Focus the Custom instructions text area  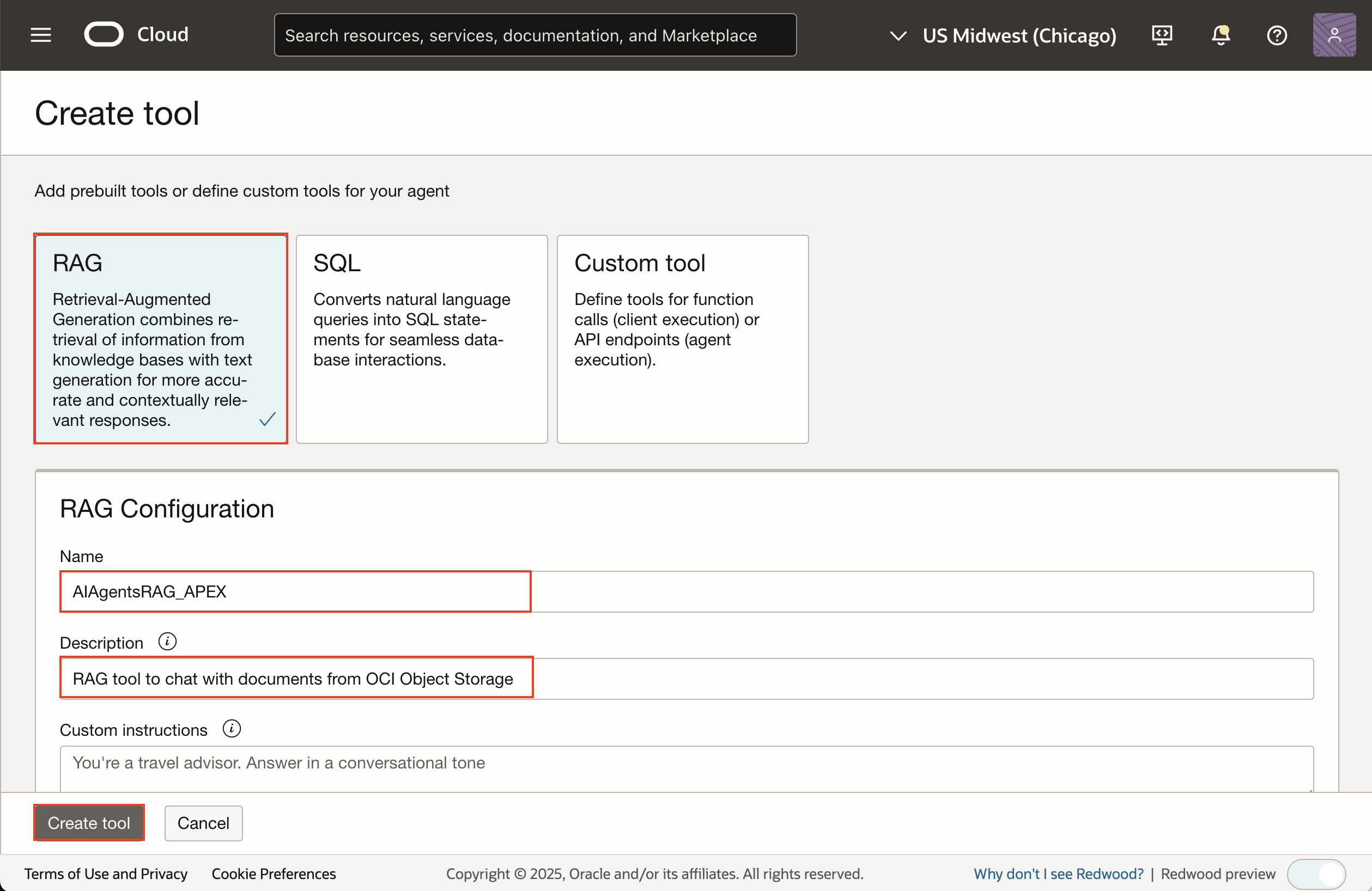click(686, 768)
